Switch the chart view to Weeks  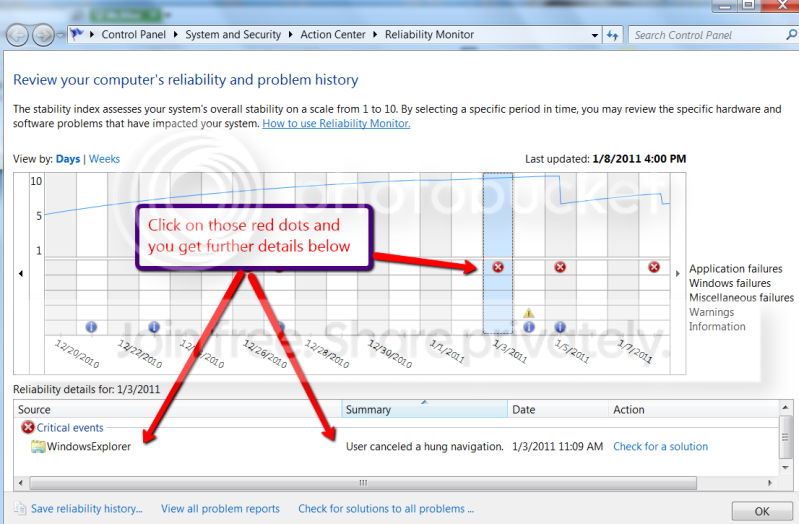pyautogui.click(x=104, y=159)
